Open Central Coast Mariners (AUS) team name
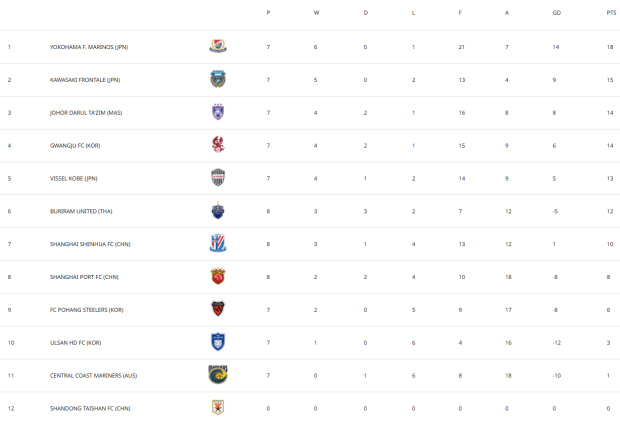The width and height of the screenshot is (620, 422). 93,376
